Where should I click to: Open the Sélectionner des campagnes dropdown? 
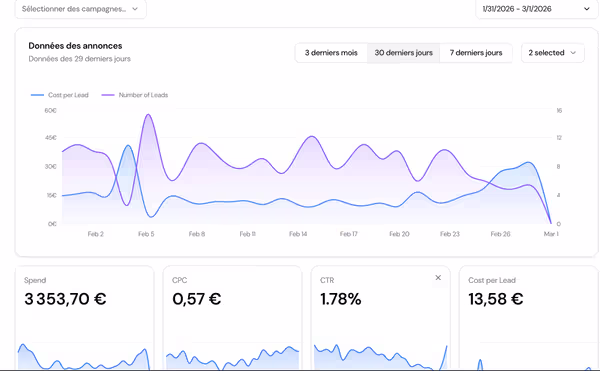pos(80,9)
